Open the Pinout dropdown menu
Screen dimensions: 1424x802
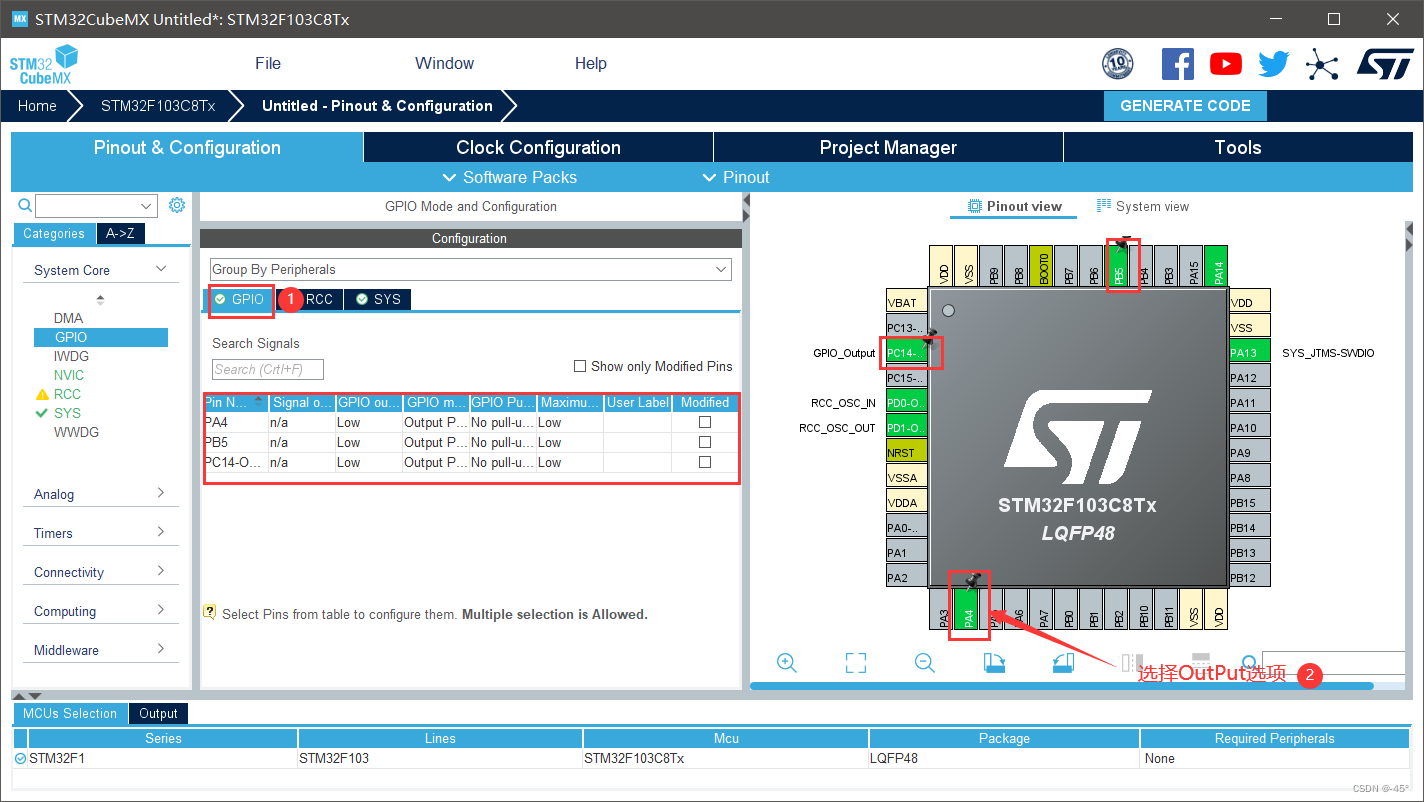click(736, 177)
